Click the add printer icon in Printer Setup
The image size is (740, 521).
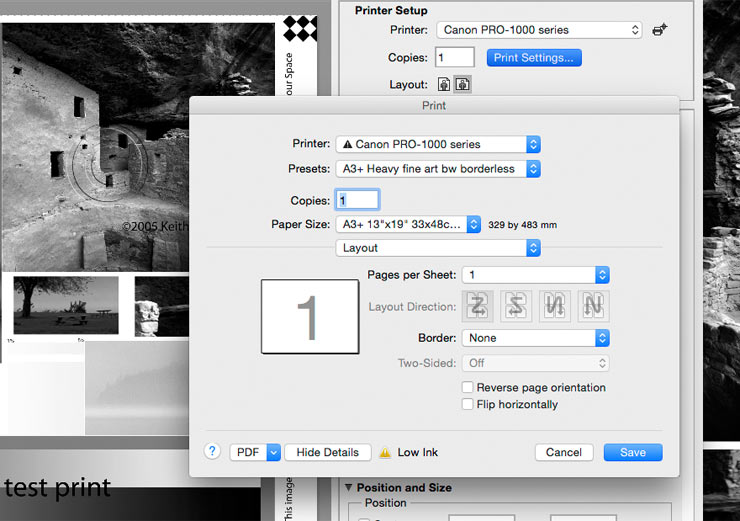[659, 30]
